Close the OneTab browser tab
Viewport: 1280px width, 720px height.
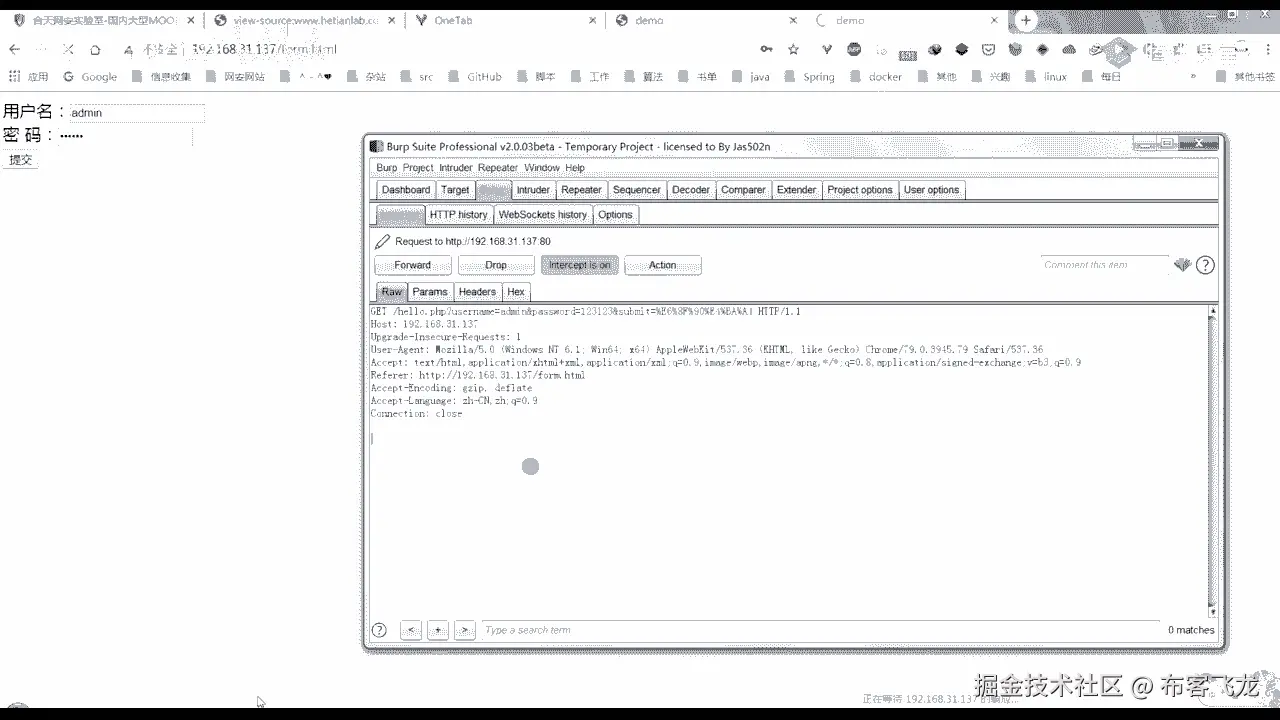pos(592,20)
